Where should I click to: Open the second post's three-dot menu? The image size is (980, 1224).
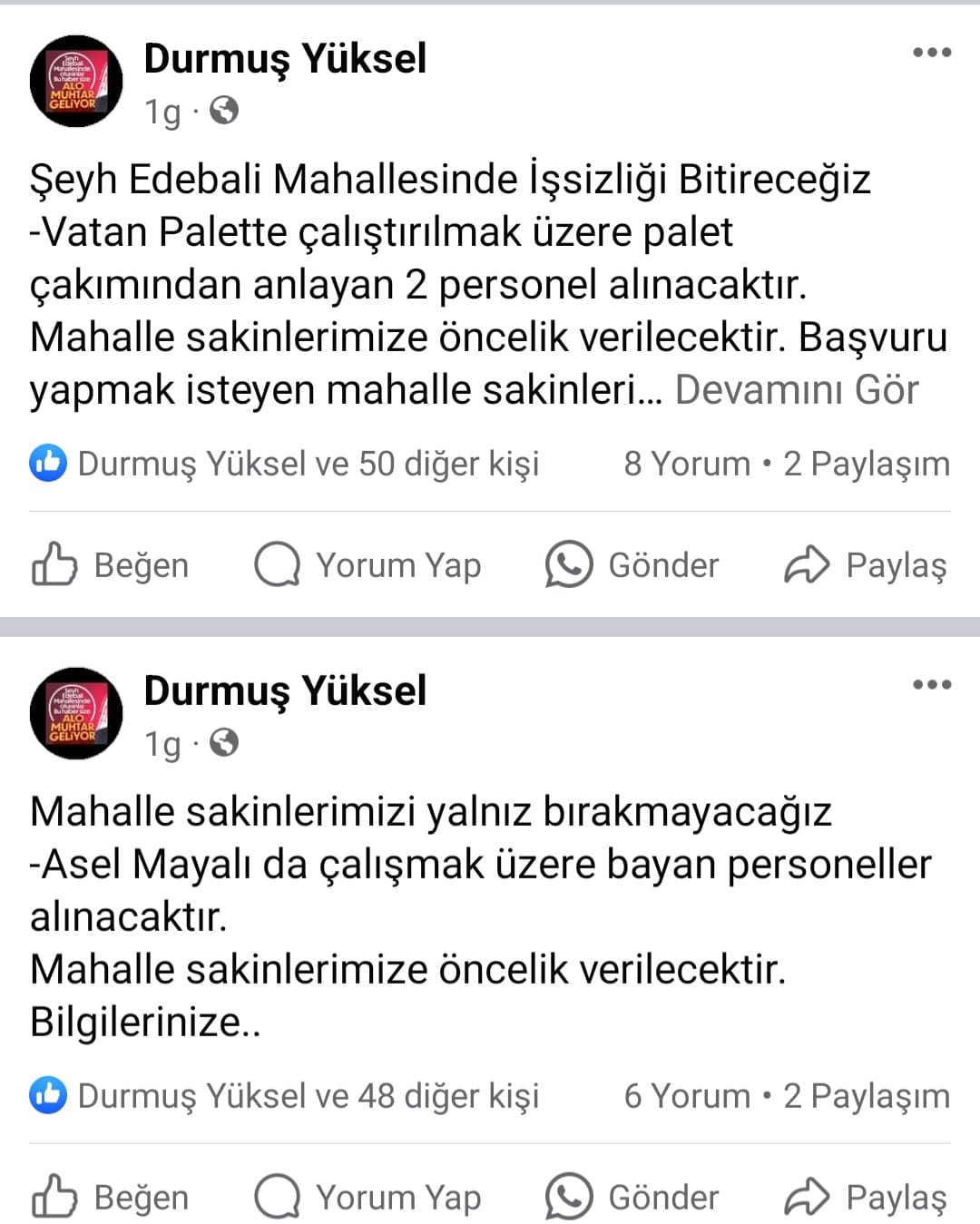coord(932,685)
